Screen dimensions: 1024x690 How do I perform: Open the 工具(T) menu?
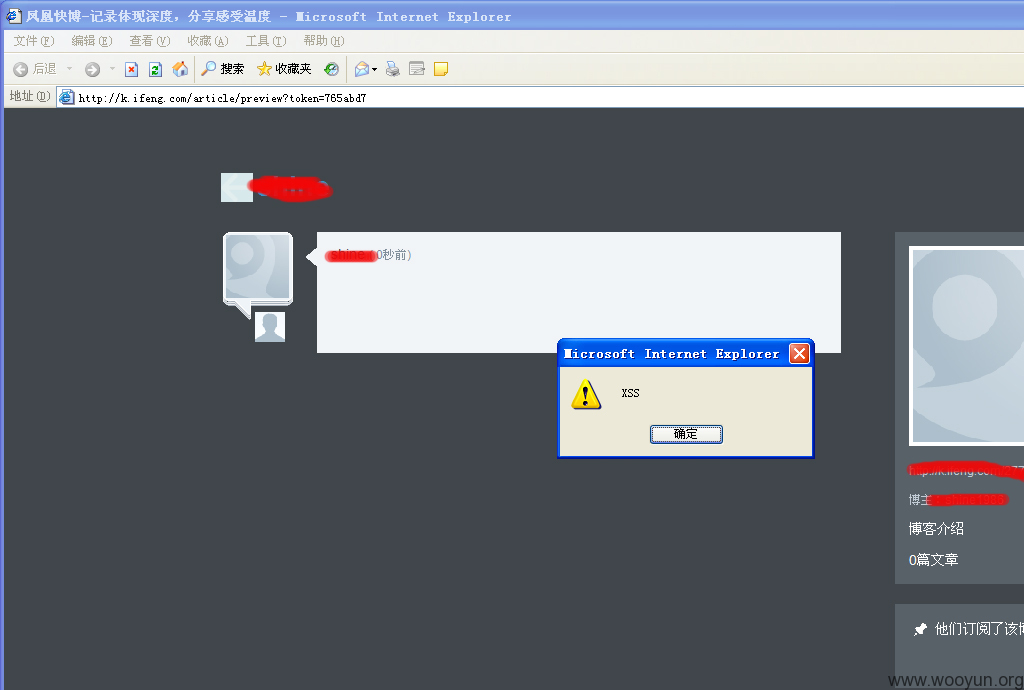pos(266,41)
